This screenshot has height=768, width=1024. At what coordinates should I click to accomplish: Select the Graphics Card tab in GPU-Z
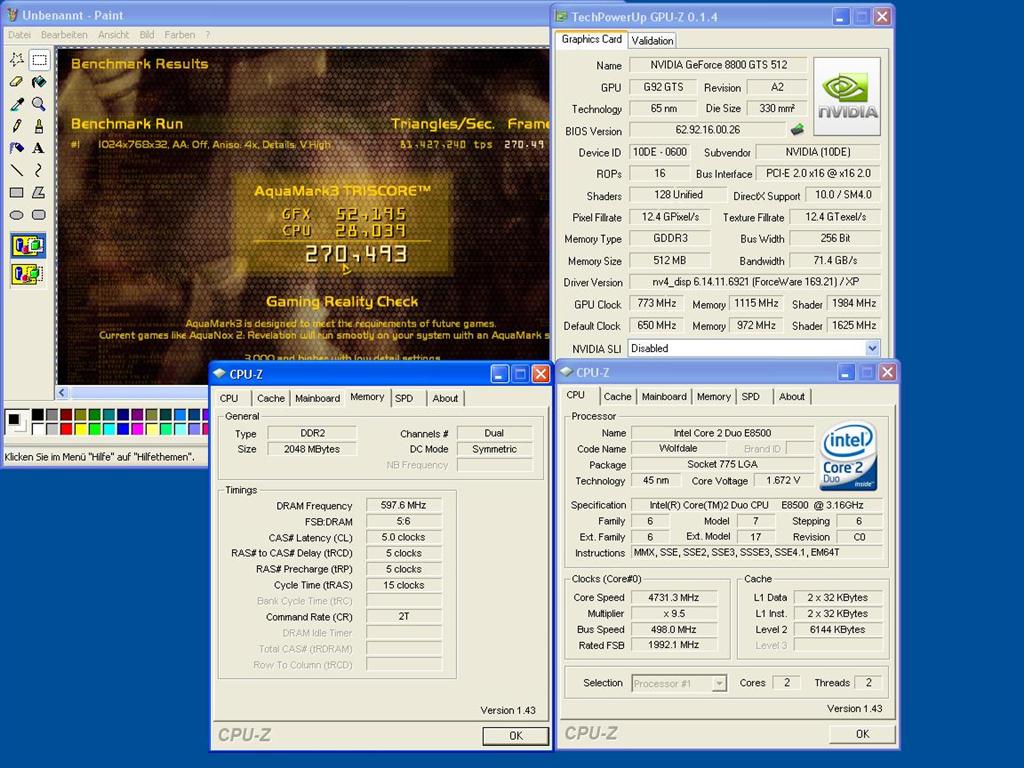point(592,39)
